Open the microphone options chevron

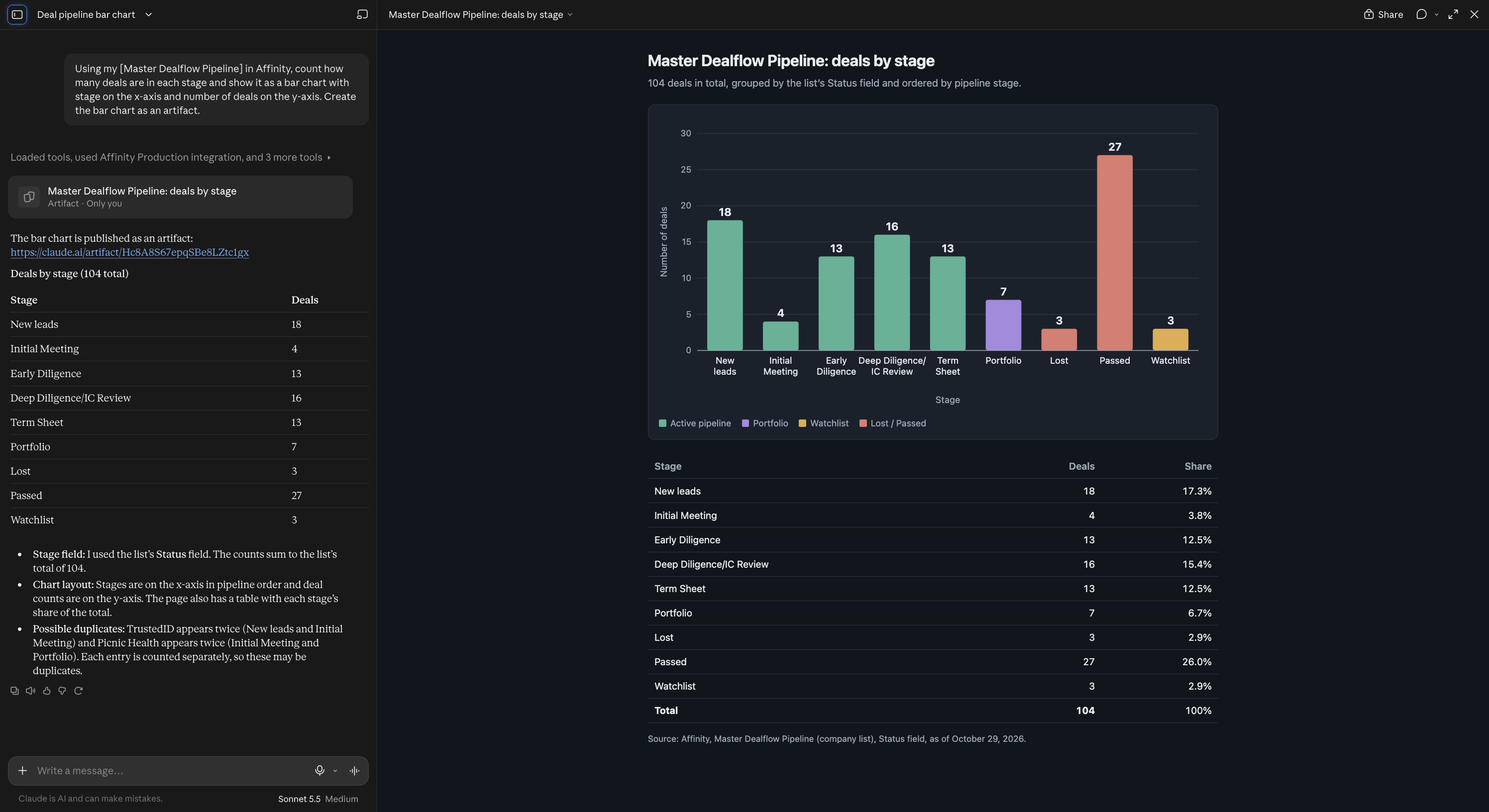coord(335,770)
